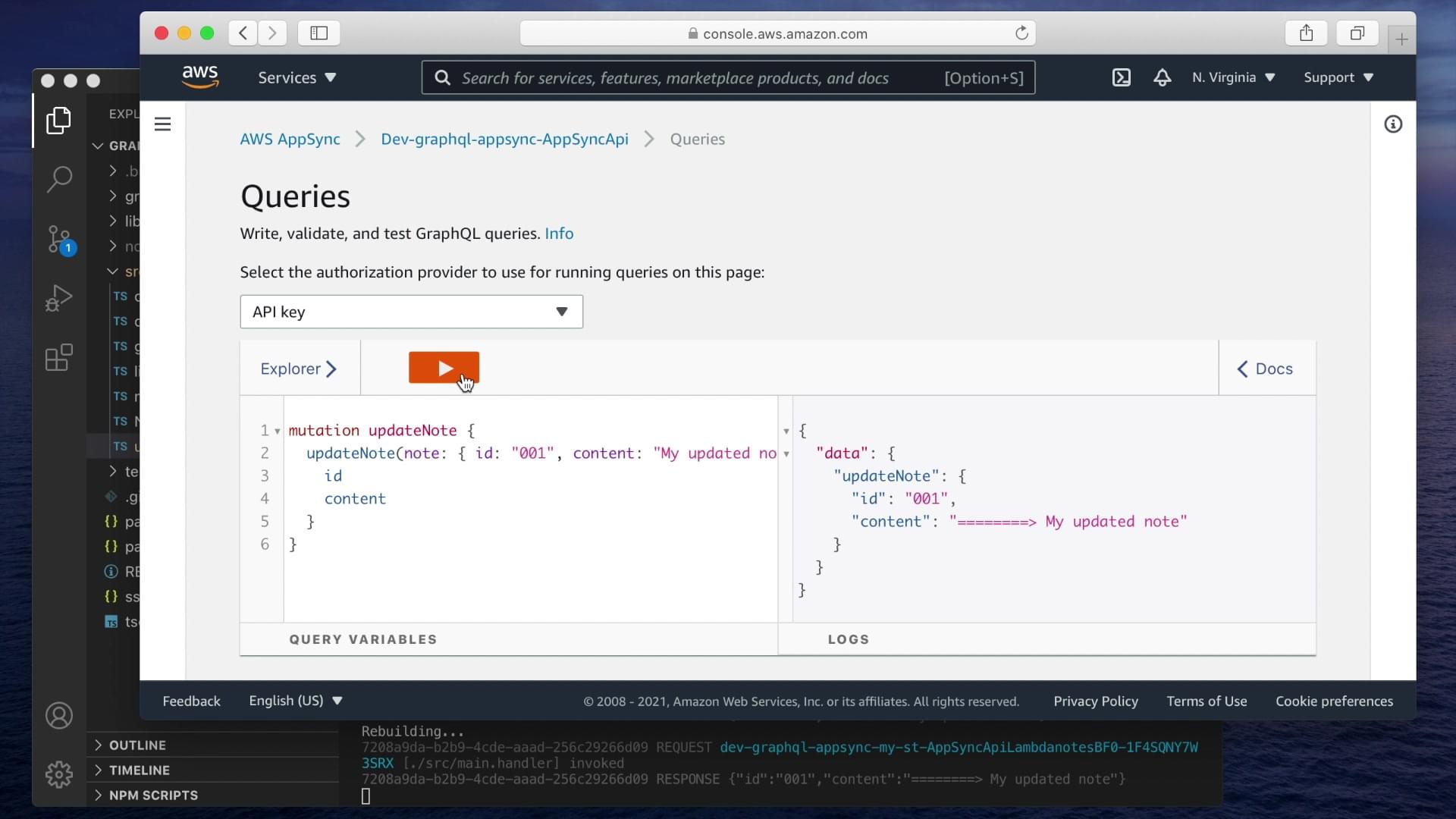Expand the OUTLINE section in VS Code
This screenshot has height=819, width=1456.
[x=136, y=745]
